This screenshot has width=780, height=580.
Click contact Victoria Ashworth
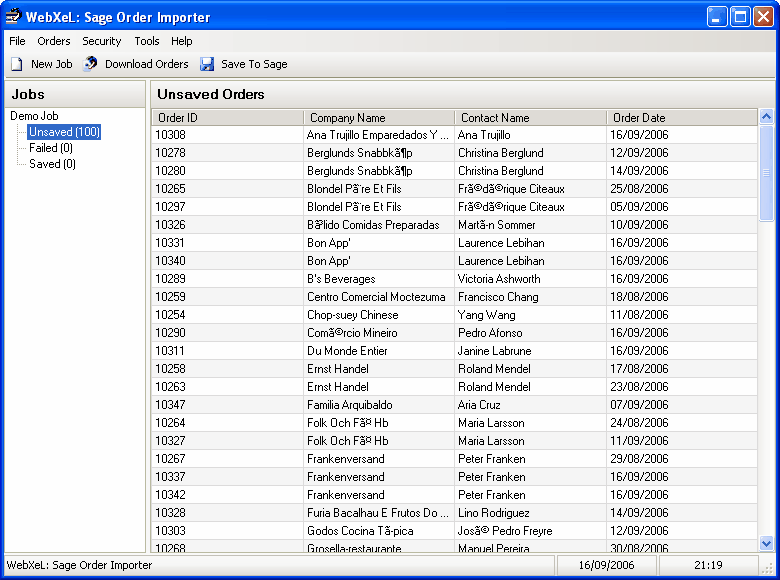(x=499, y=279)
